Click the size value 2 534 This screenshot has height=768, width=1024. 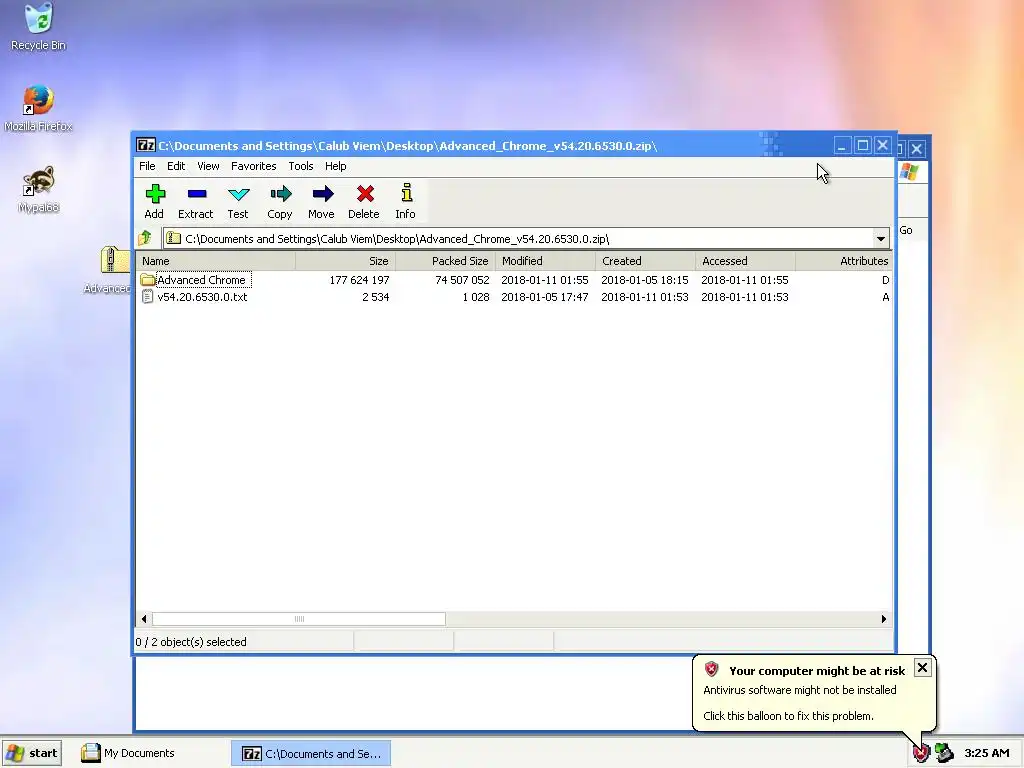376,296
